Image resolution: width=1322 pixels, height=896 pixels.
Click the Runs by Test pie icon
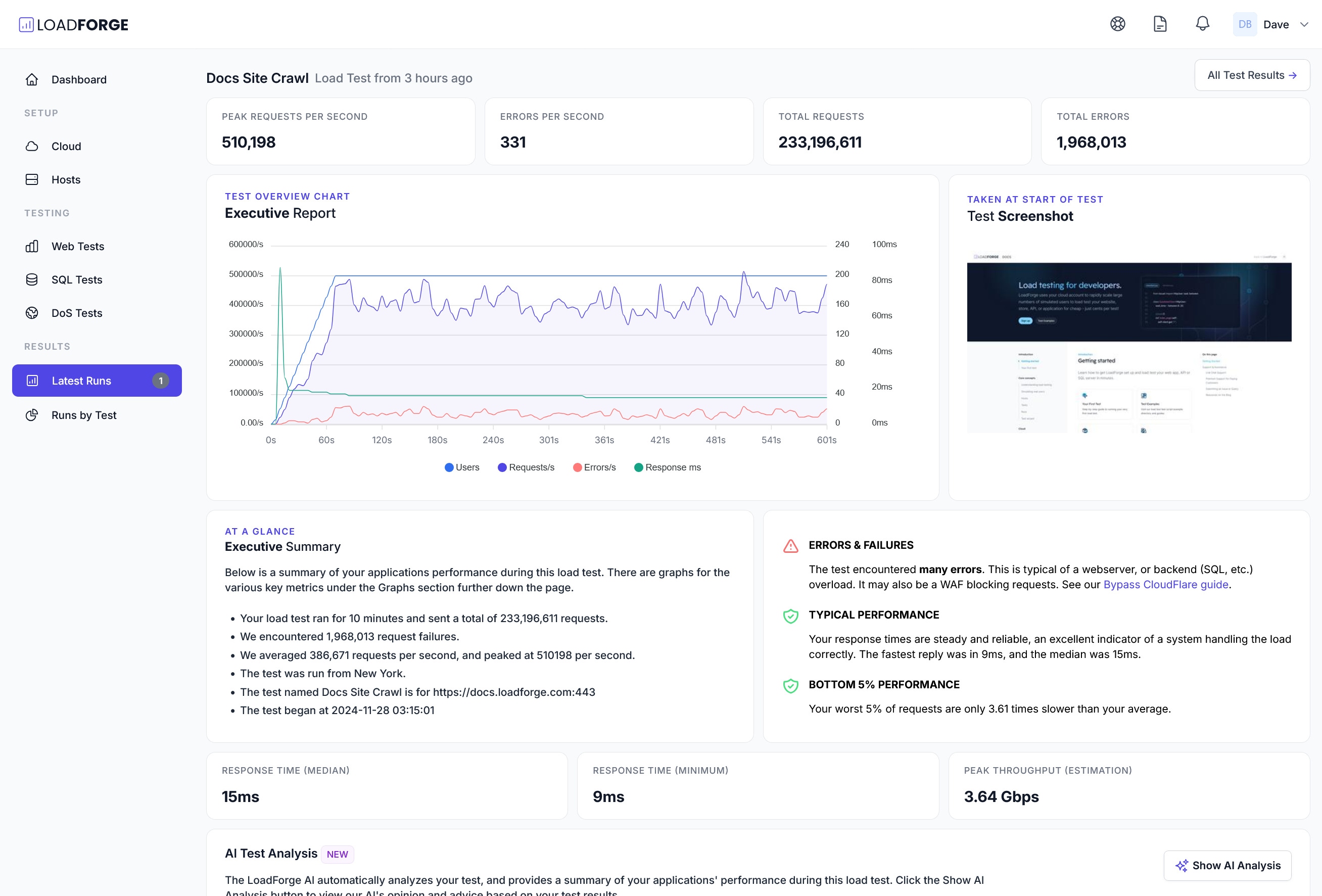[x=32, y=415]
